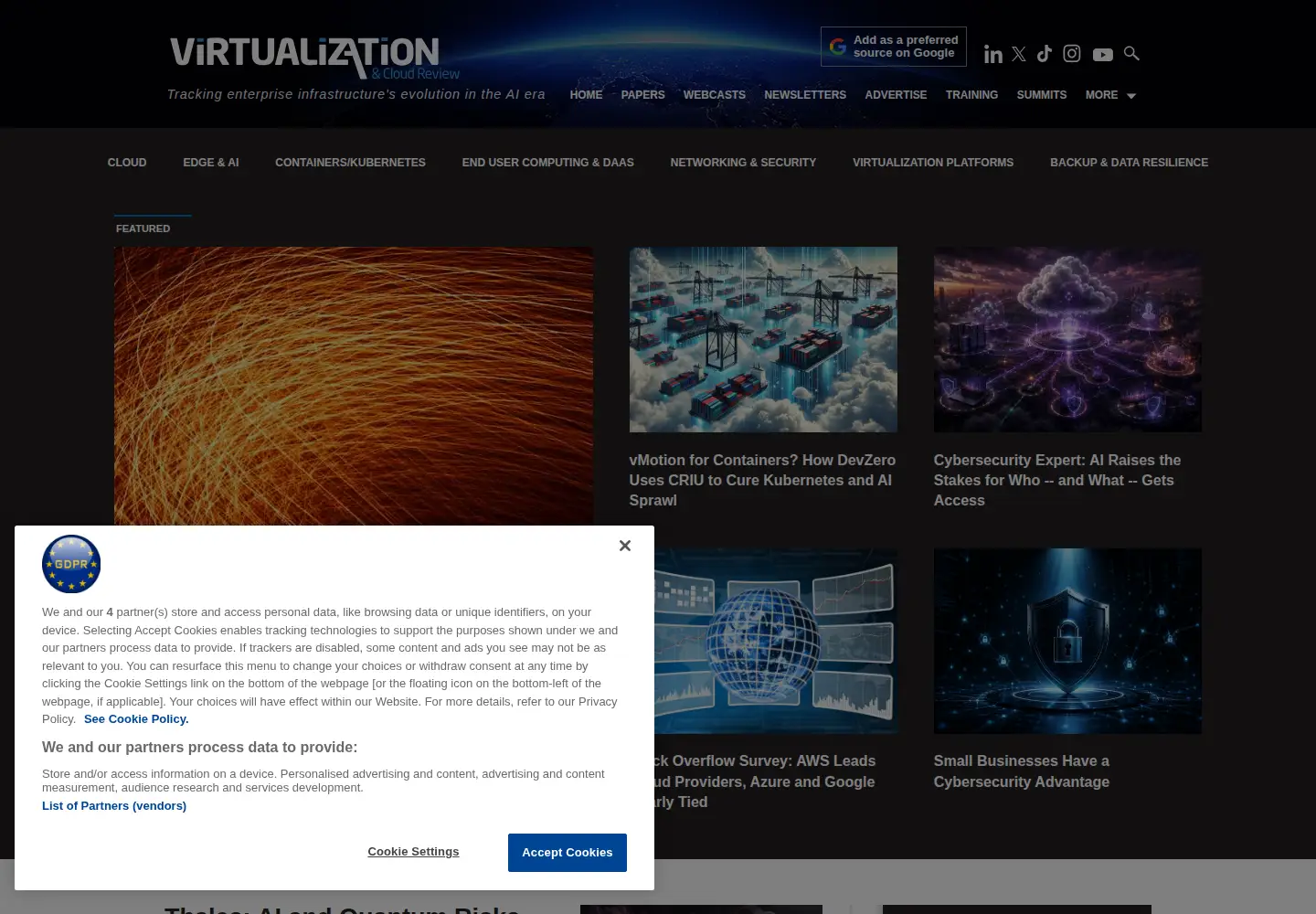Click the Accept Cookies button
The image size is (1316, 914).
pyautogui.click(x=568, y=853)
